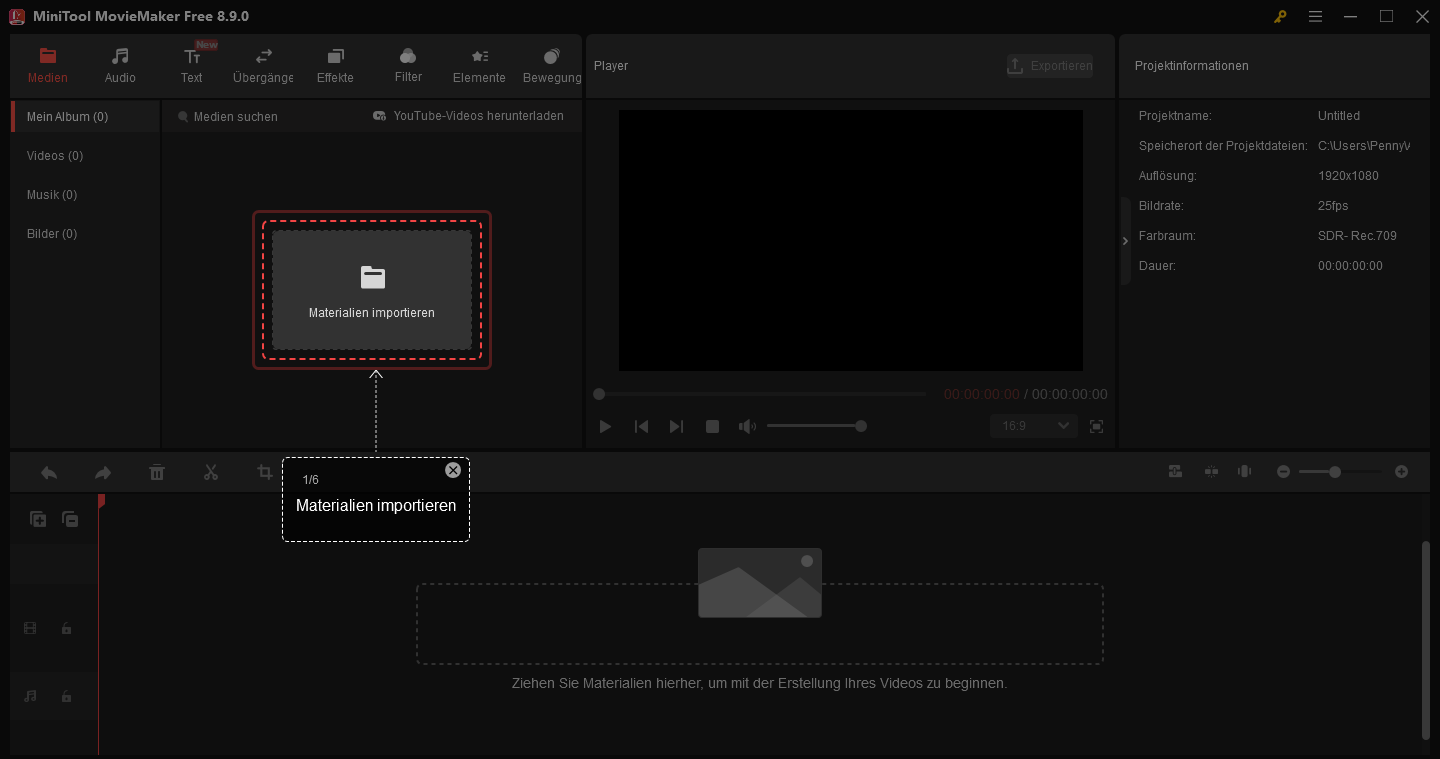1440x759 pixels.
Task: Adjust the player volume slider
Action: tap(815, 426)
